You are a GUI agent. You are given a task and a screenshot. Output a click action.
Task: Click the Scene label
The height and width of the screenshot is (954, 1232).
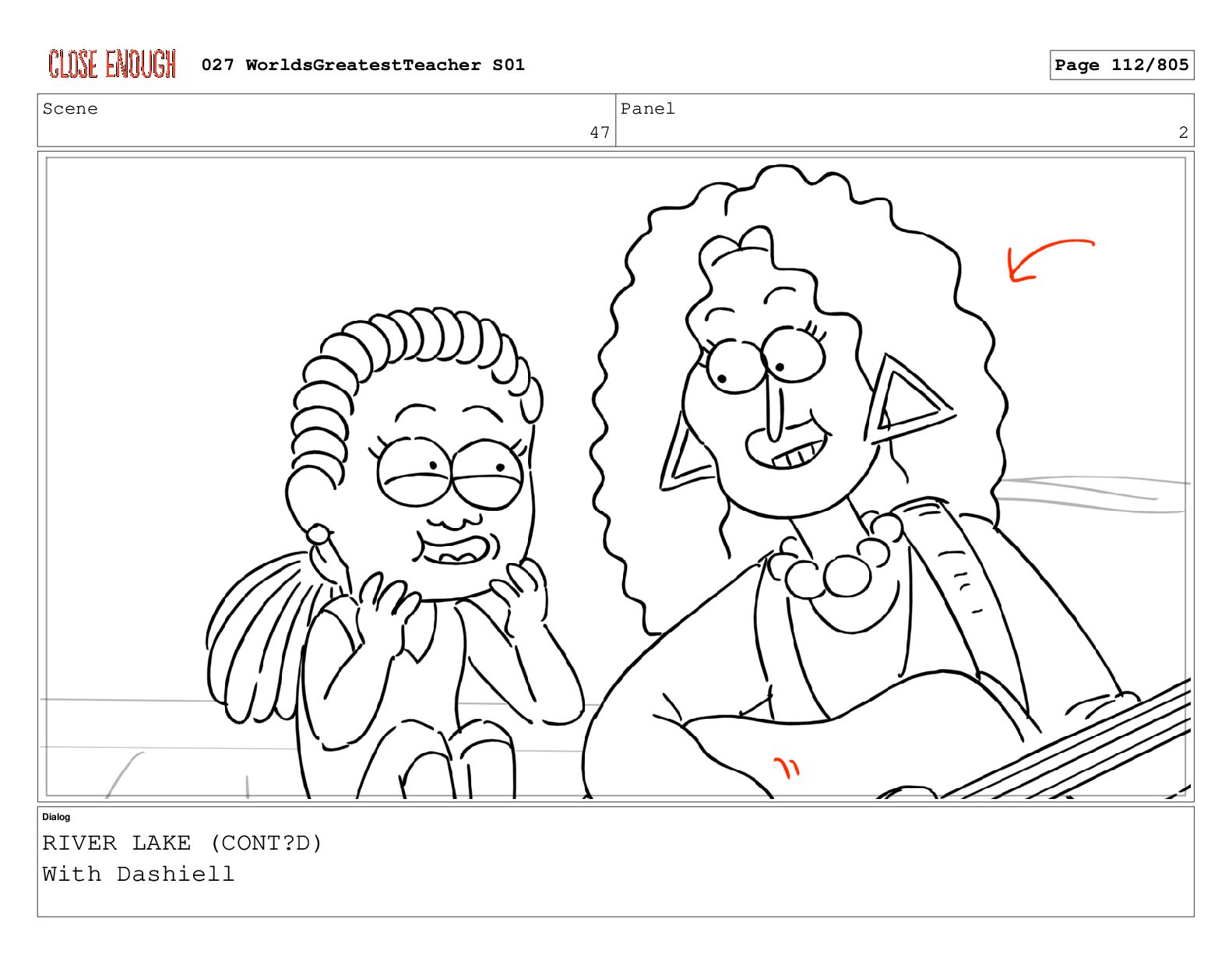70,109
